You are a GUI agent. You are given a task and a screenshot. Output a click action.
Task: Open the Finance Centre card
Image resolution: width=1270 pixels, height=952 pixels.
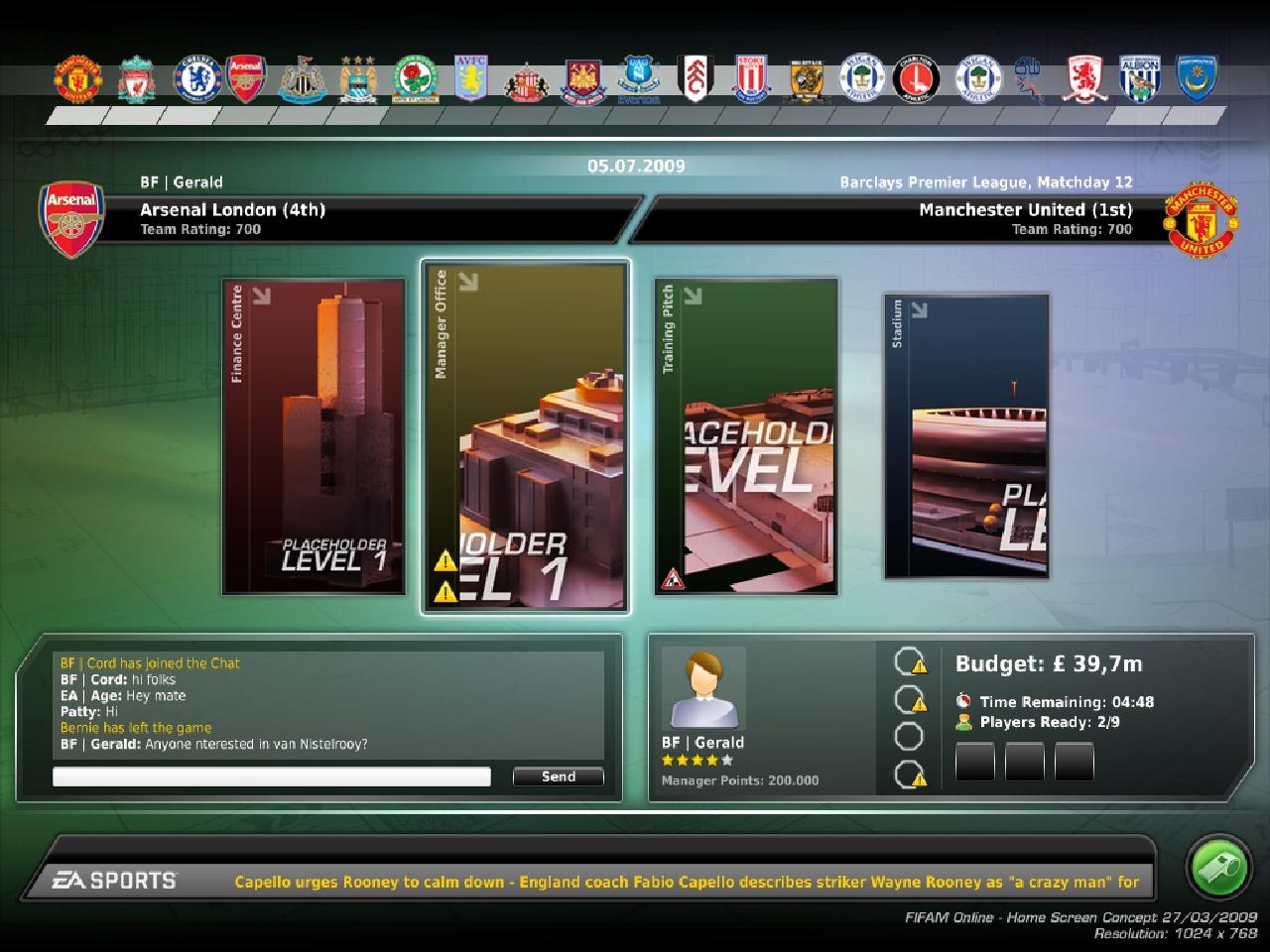pyautogui.click(x=315, y=436)
